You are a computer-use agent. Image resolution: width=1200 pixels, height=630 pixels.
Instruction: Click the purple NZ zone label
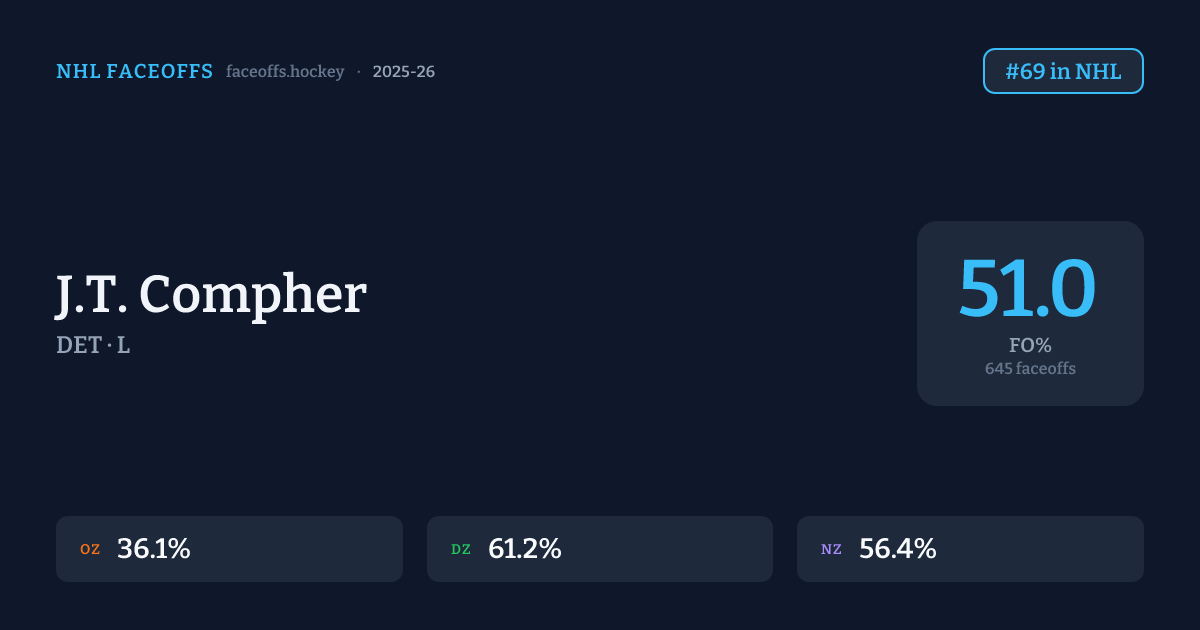(831, 549)
